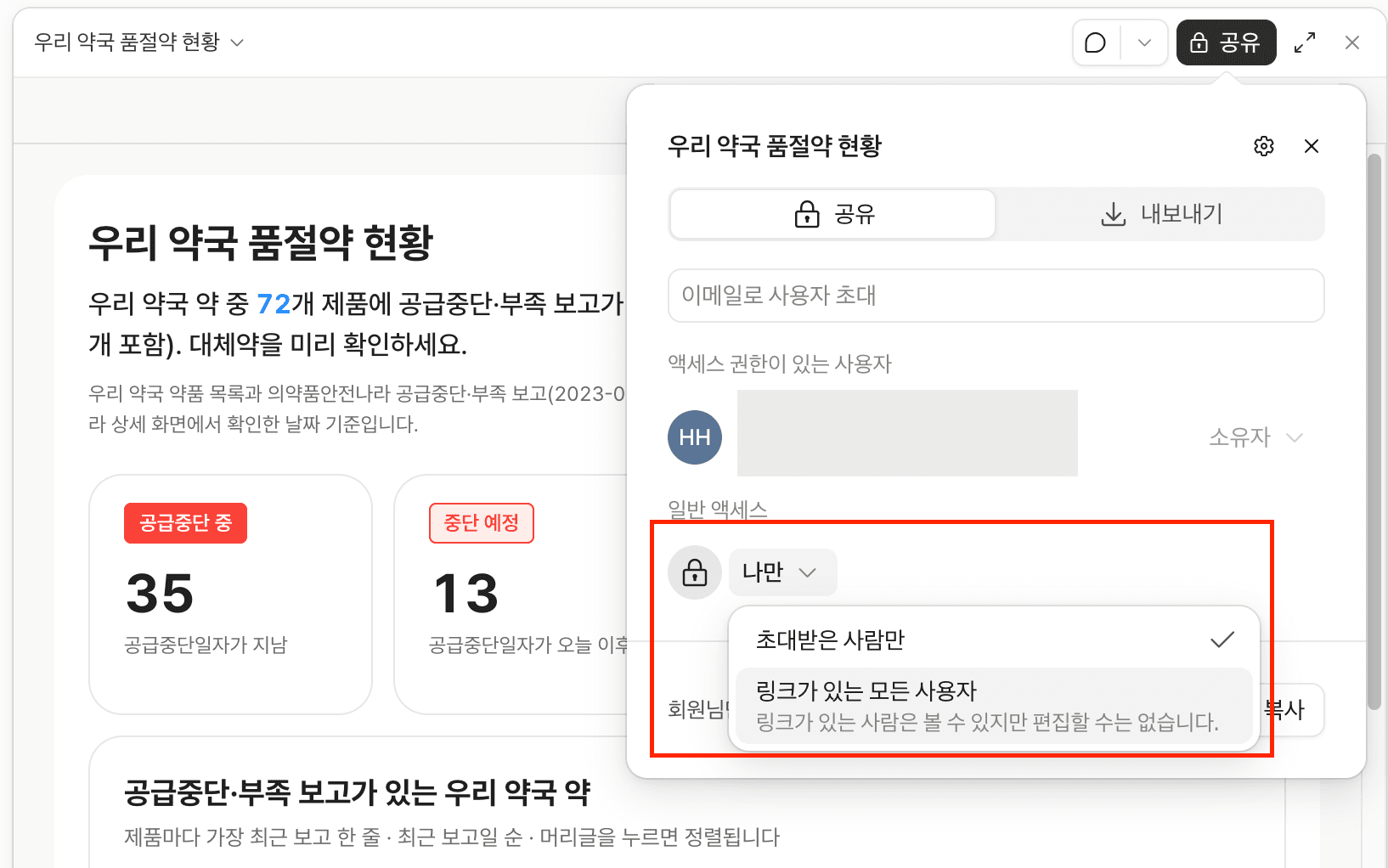Click the vertical scrollbar on right edge

click(1374, 431)
